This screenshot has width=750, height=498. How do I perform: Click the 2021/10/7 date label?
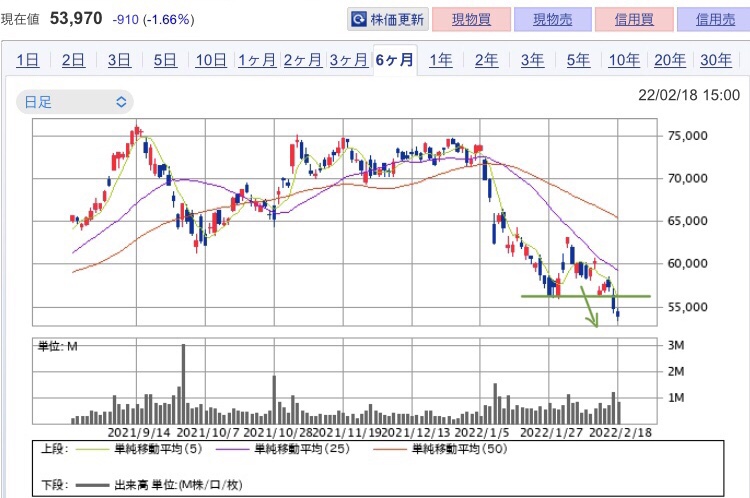(x=208, y=433)
